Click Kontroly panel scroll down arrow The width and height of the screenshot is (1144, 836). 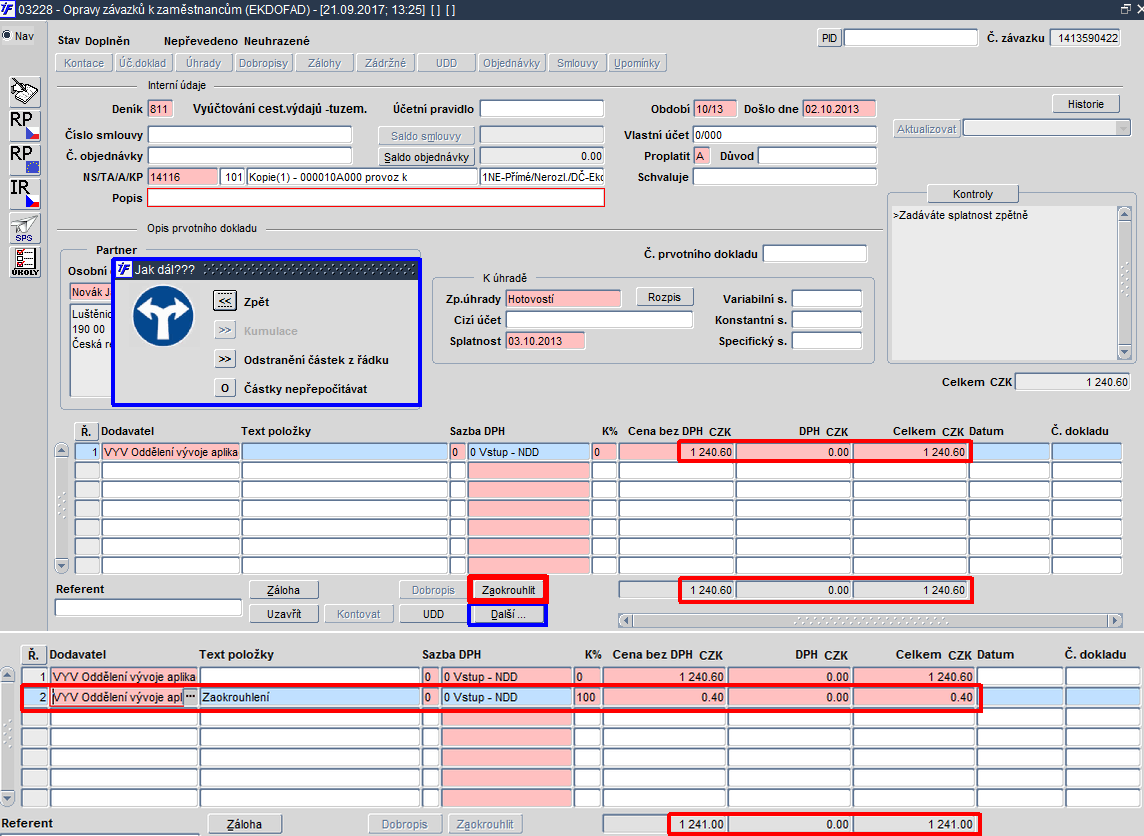(1124, 352)
